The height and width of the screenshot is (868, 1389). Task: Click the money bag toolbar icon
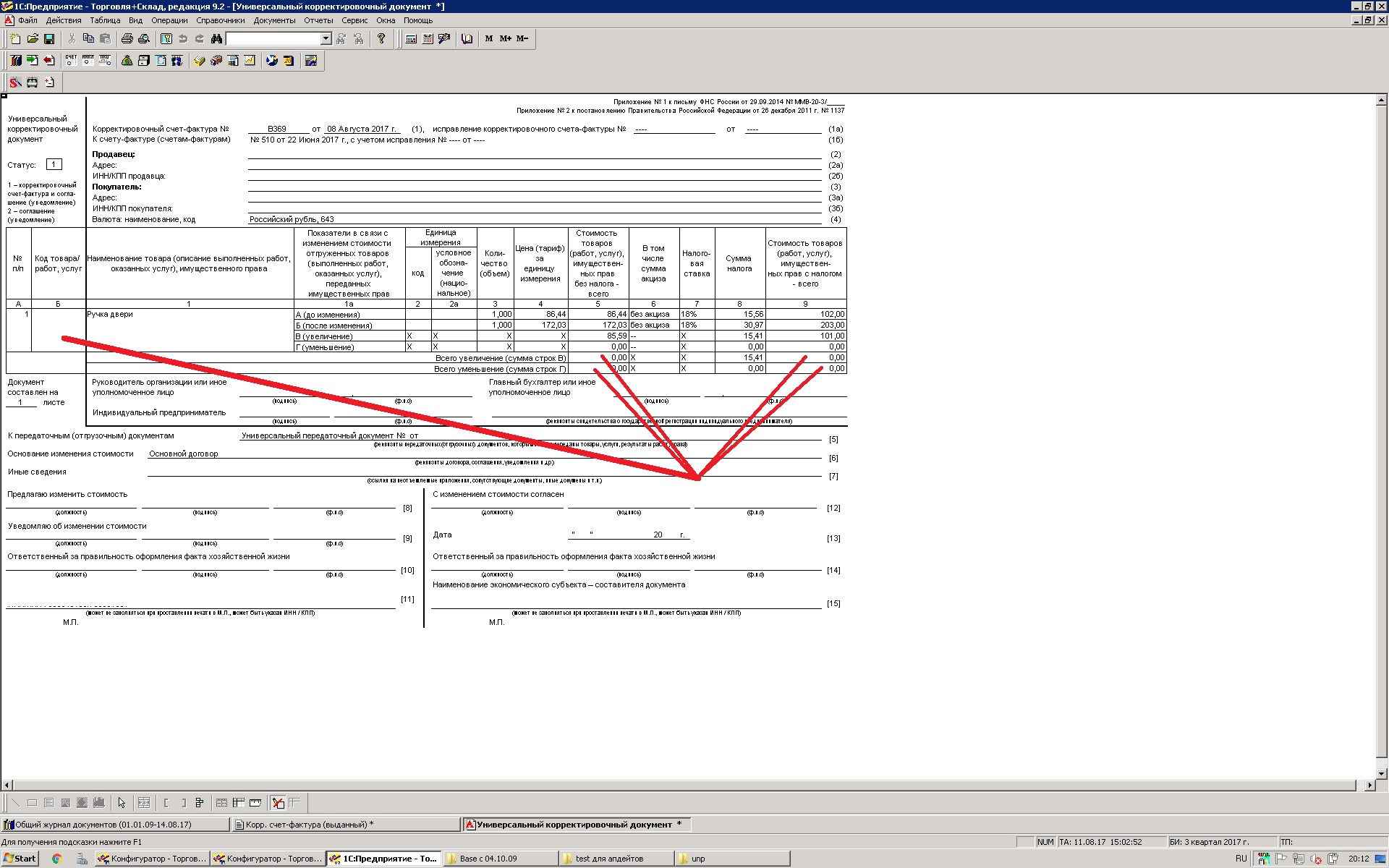click(x=127, y=61)
